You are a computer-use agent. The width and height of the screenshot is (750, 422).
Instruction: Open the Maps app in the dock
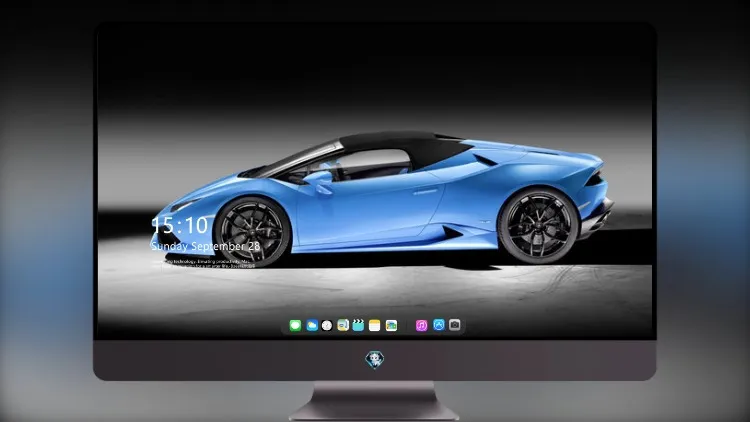343,326
